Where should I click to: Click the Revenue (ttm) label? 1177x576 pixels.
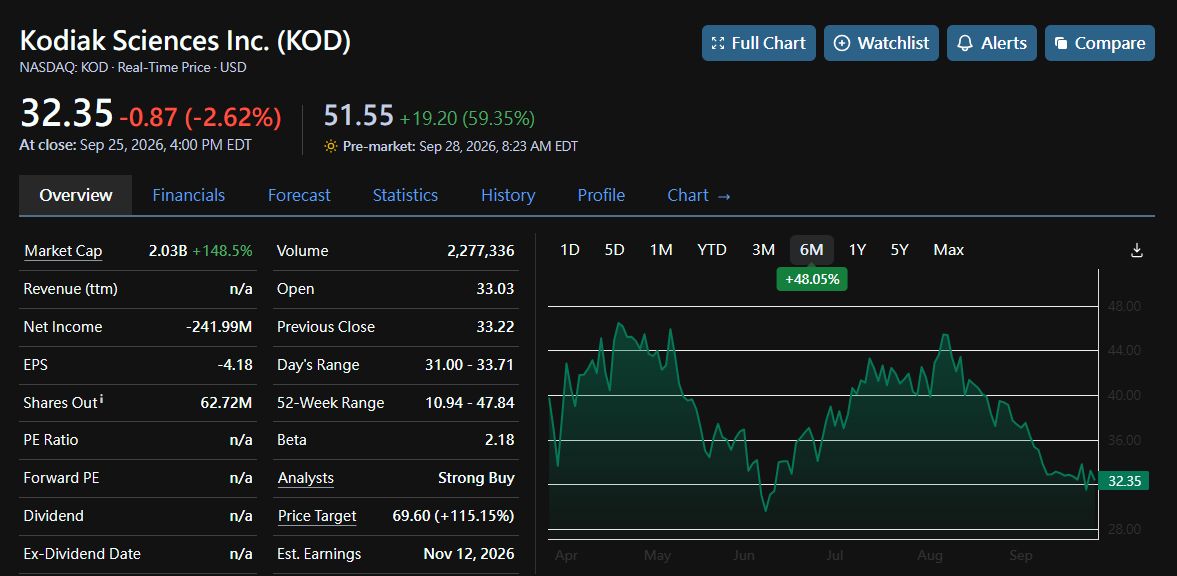(71, 289)
